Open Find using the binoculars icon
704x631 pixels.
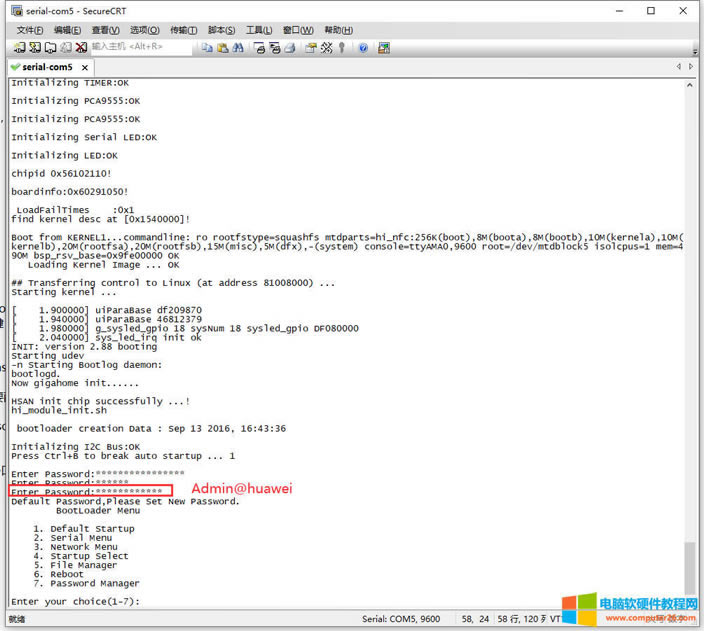point(236,47)
